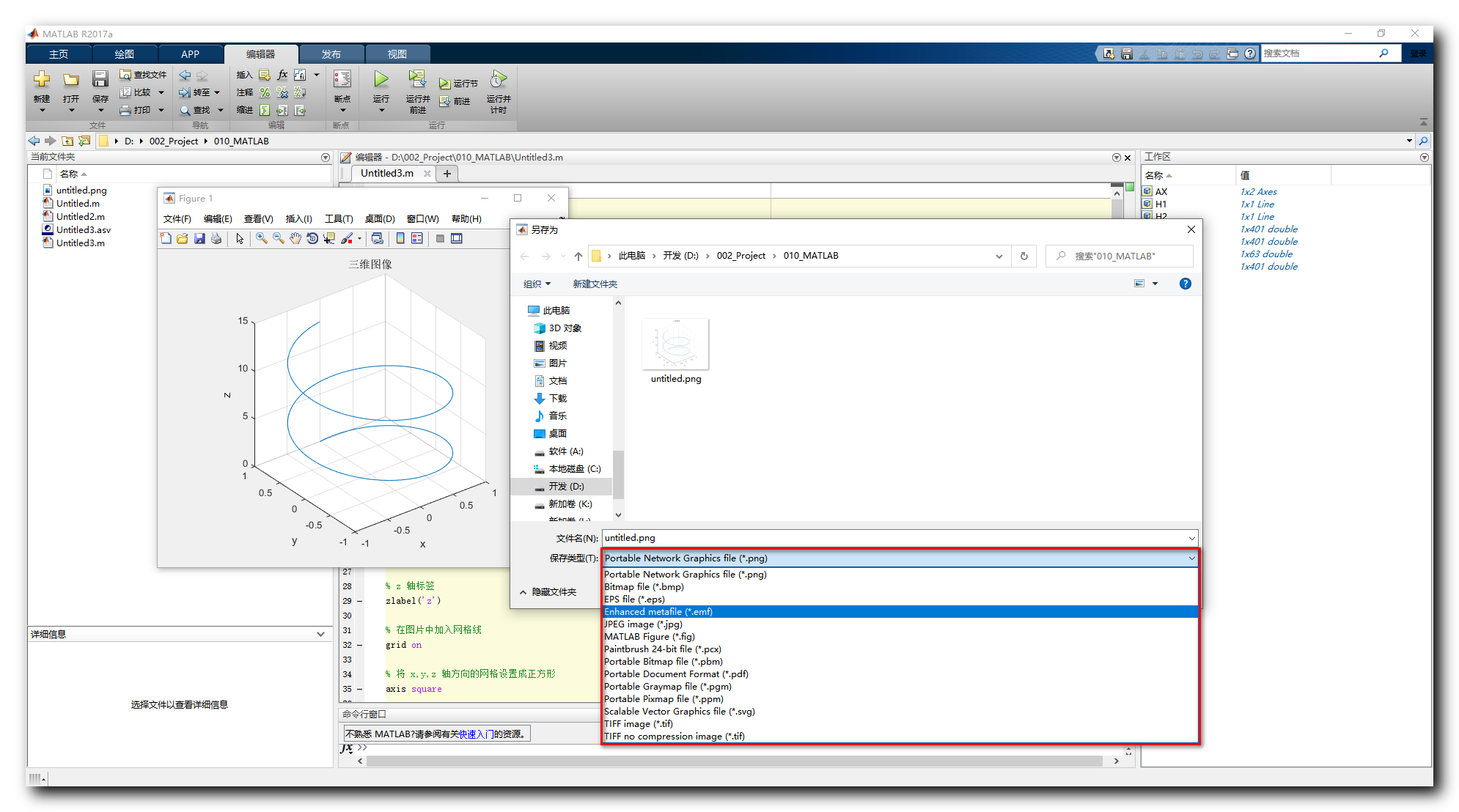1459x812 pixels.
Task: Click the Data Cursor tool icon
Action: point(329,238)
